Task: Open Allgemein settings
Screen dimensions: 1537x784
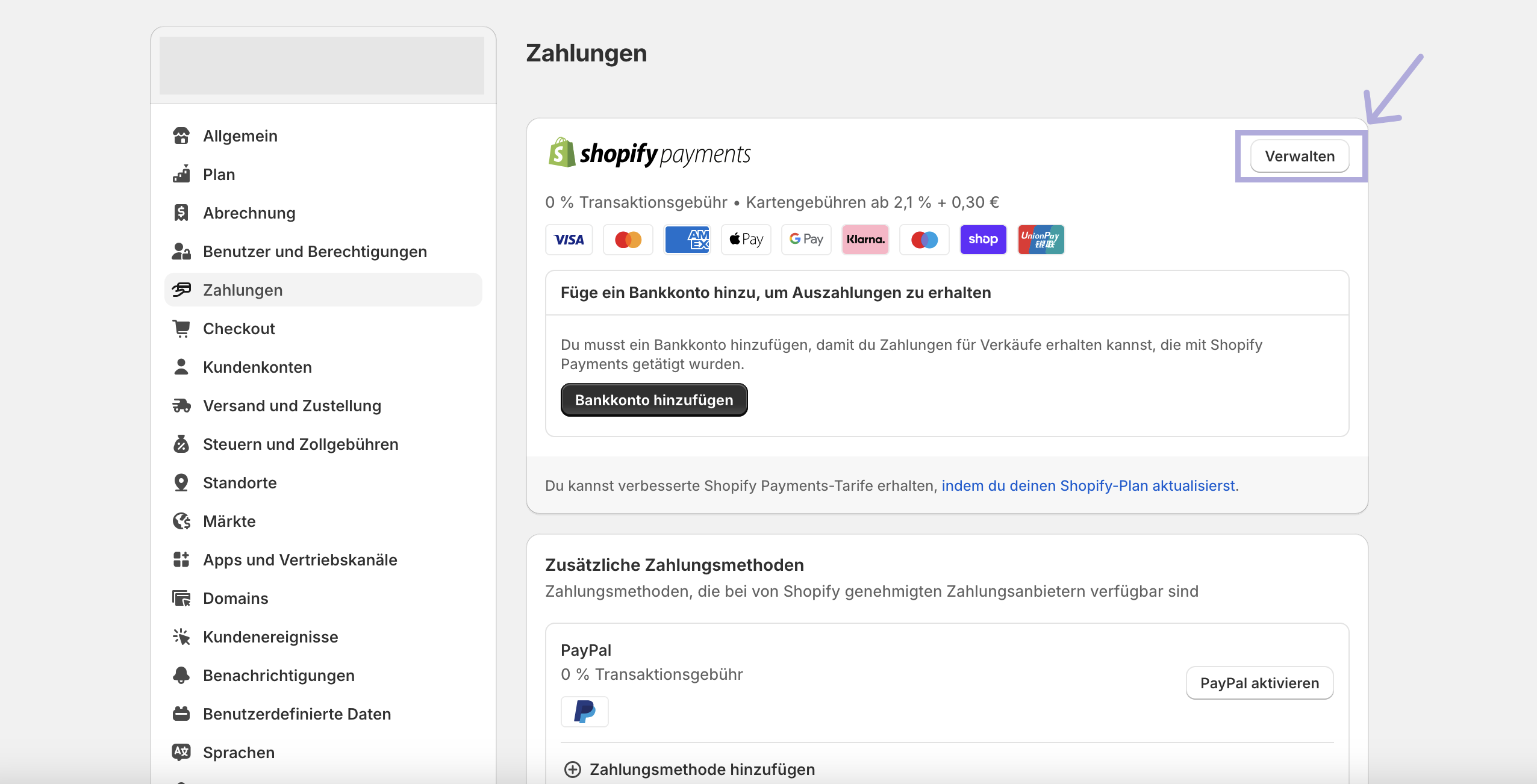Action: (x=323, y=136)
